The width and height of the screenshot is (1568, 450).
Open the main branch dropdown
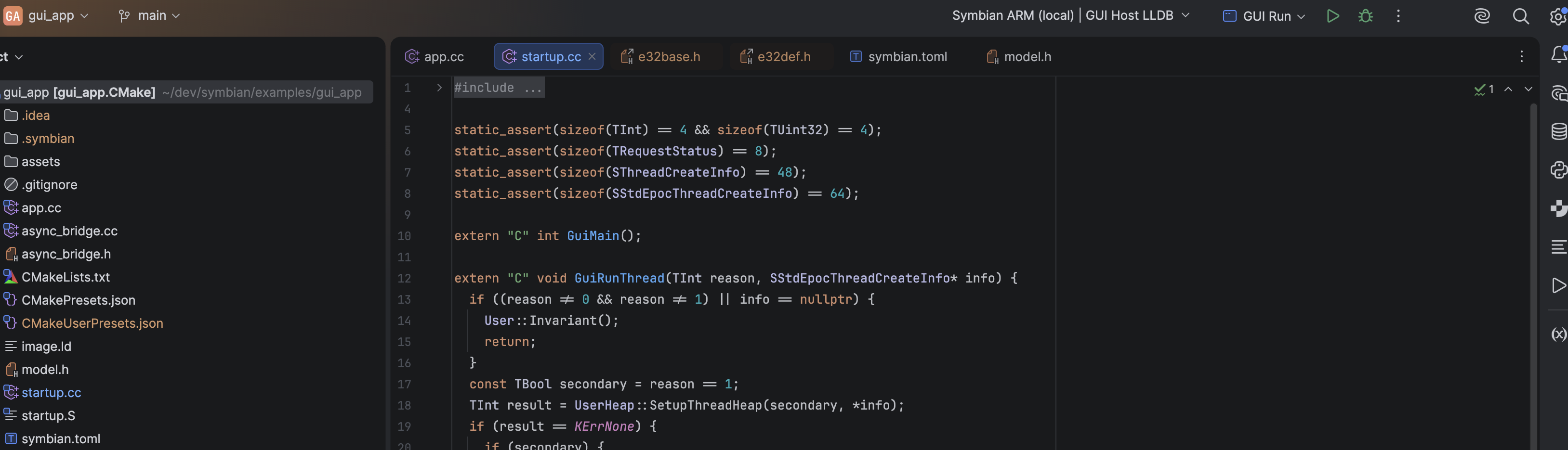tap(150, 16)
